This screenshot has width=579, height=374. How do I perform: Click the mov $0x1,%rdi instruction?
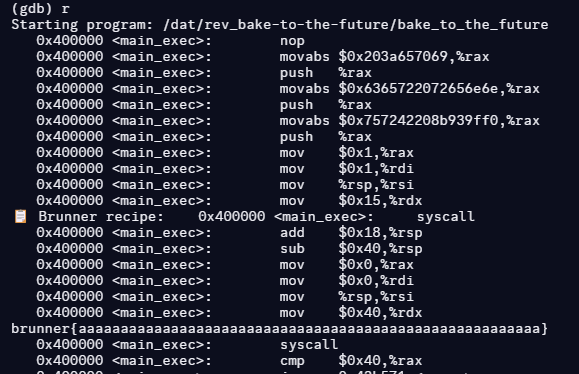tap(347, 169)
